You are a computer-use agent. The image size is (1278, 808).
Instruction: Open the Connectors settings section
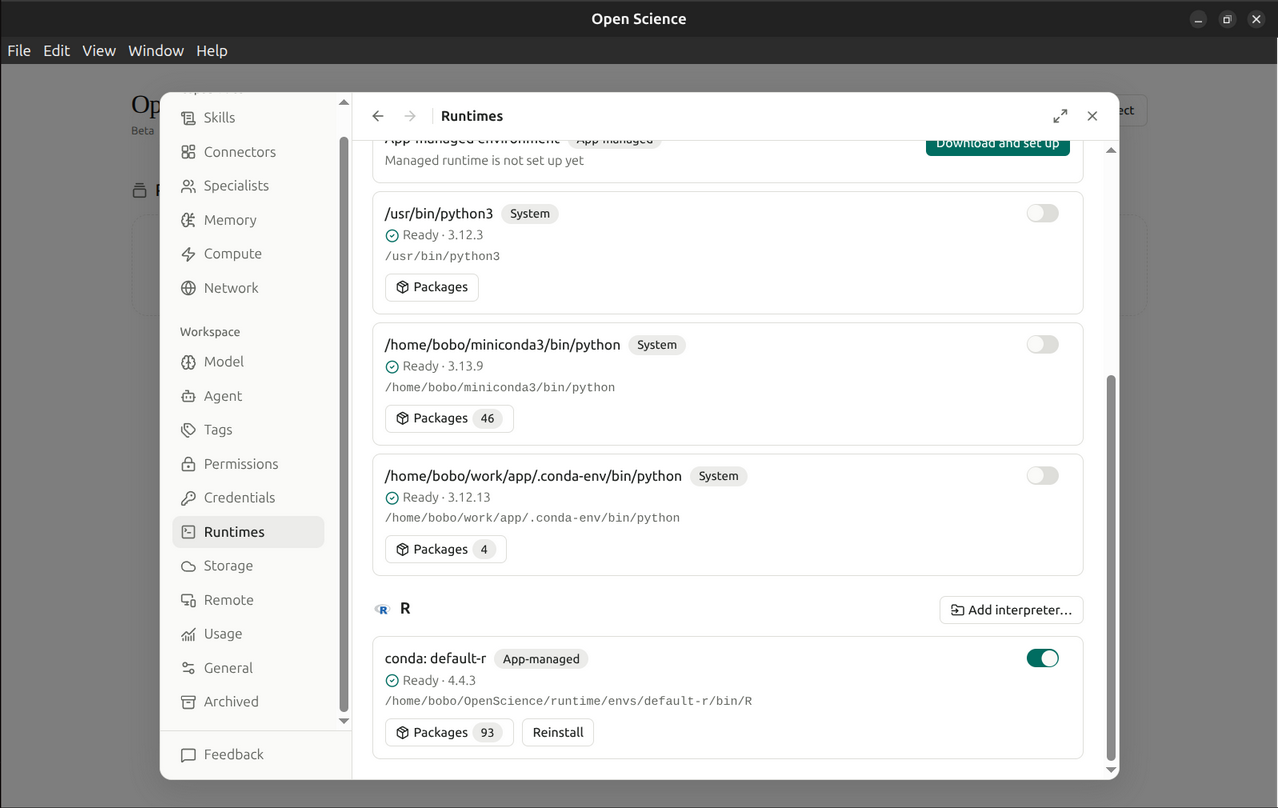point(248,152)
